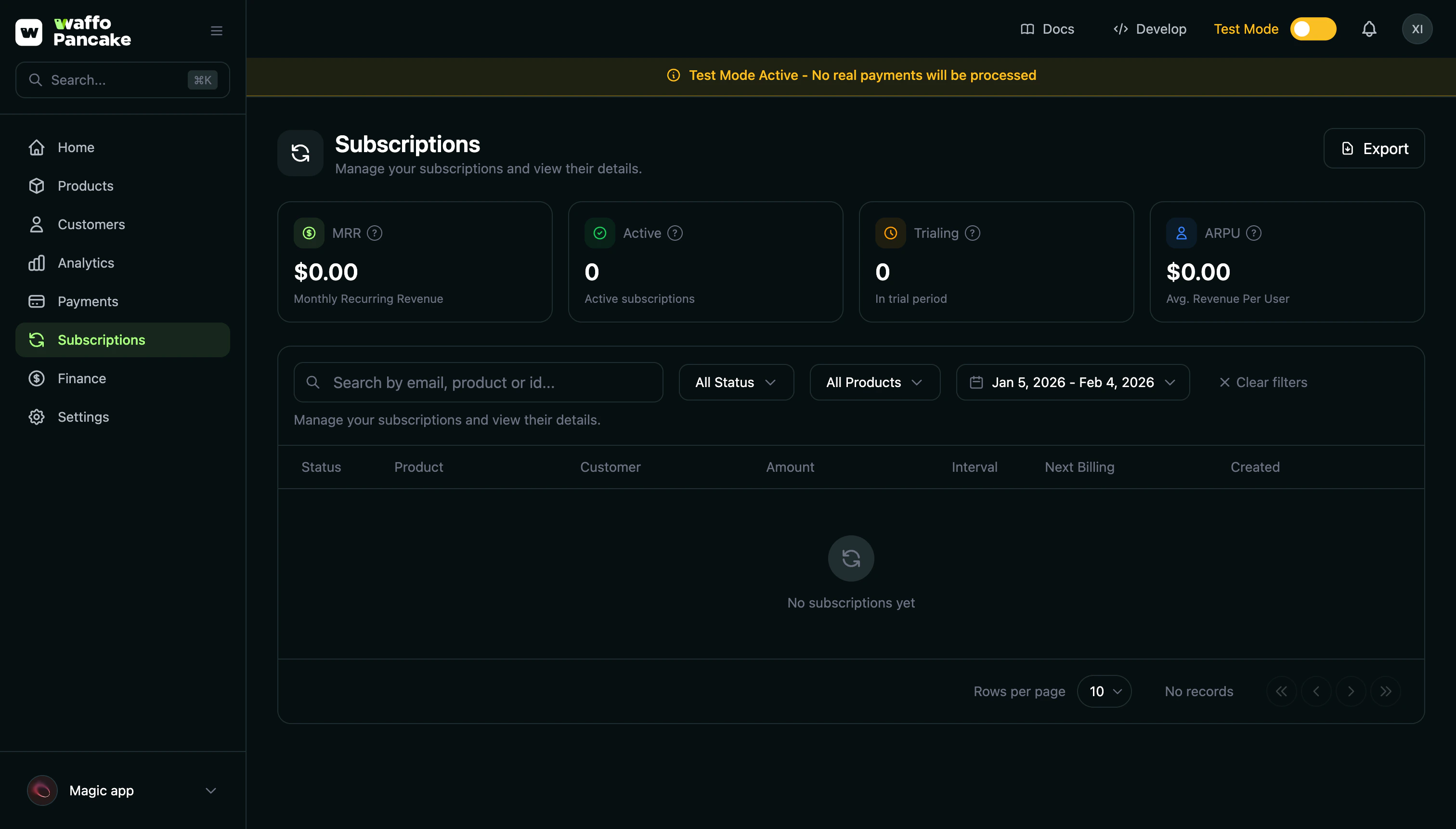
Task: Click the MRR help question mark icon
Action: pyautogui.click(x=375, y=233)
